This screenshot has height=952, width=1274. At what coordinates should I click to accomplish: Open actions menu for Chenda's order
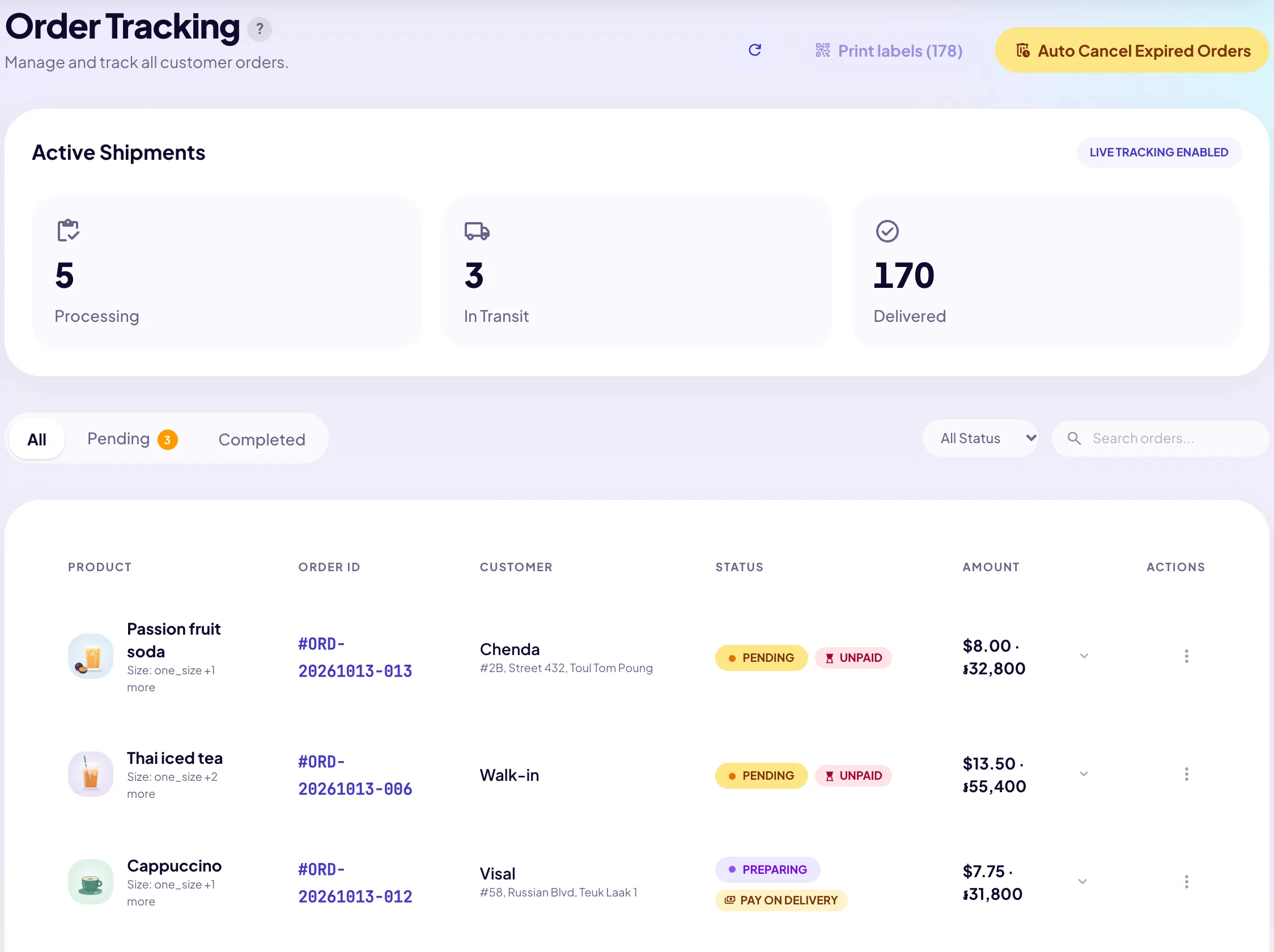1186,656
